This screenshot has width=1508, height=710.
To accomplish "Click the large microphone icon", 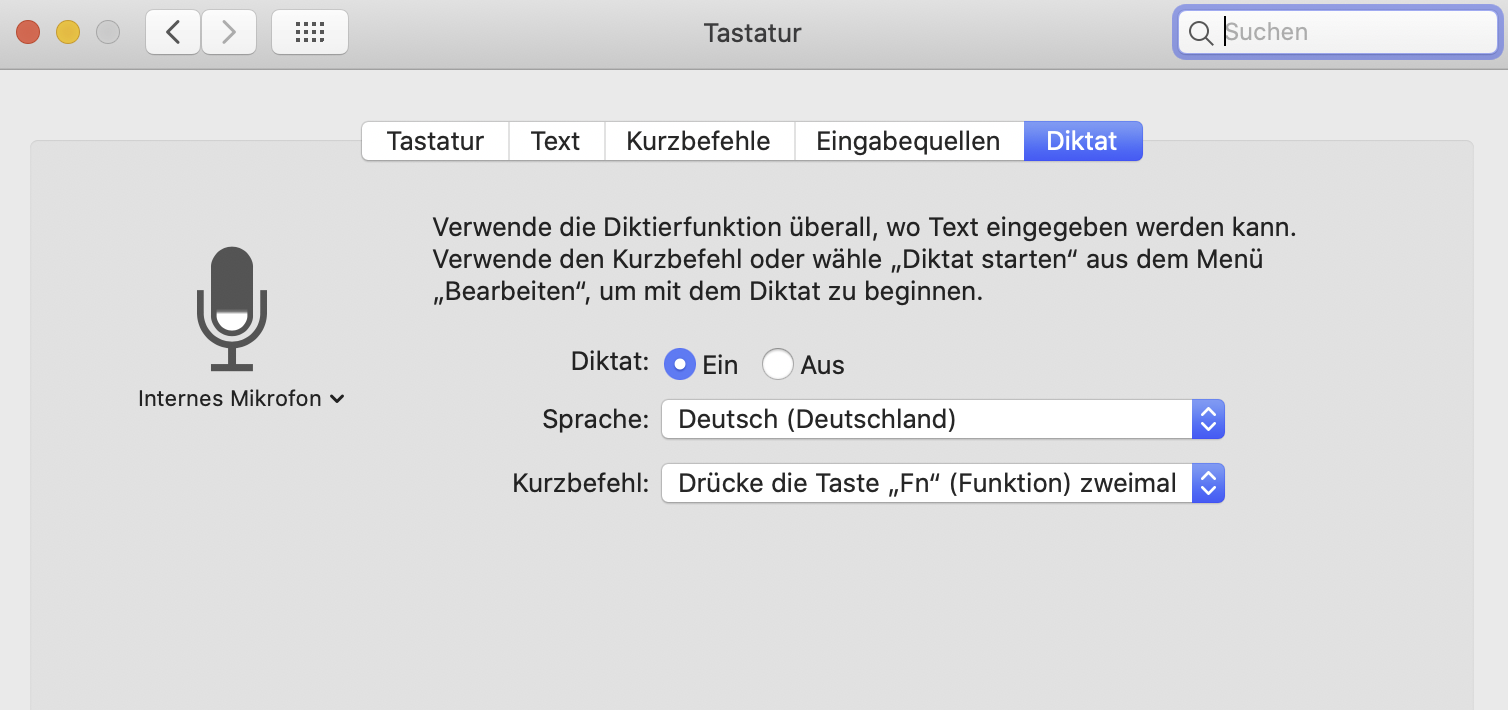I will point(232,308).
